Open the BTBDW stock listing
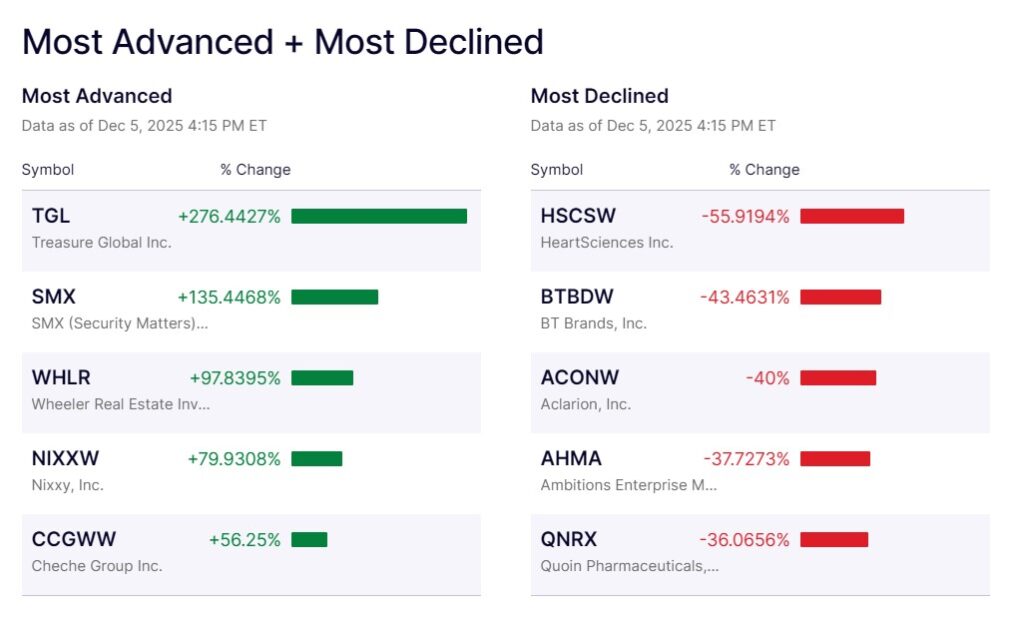 coord(577,297)
